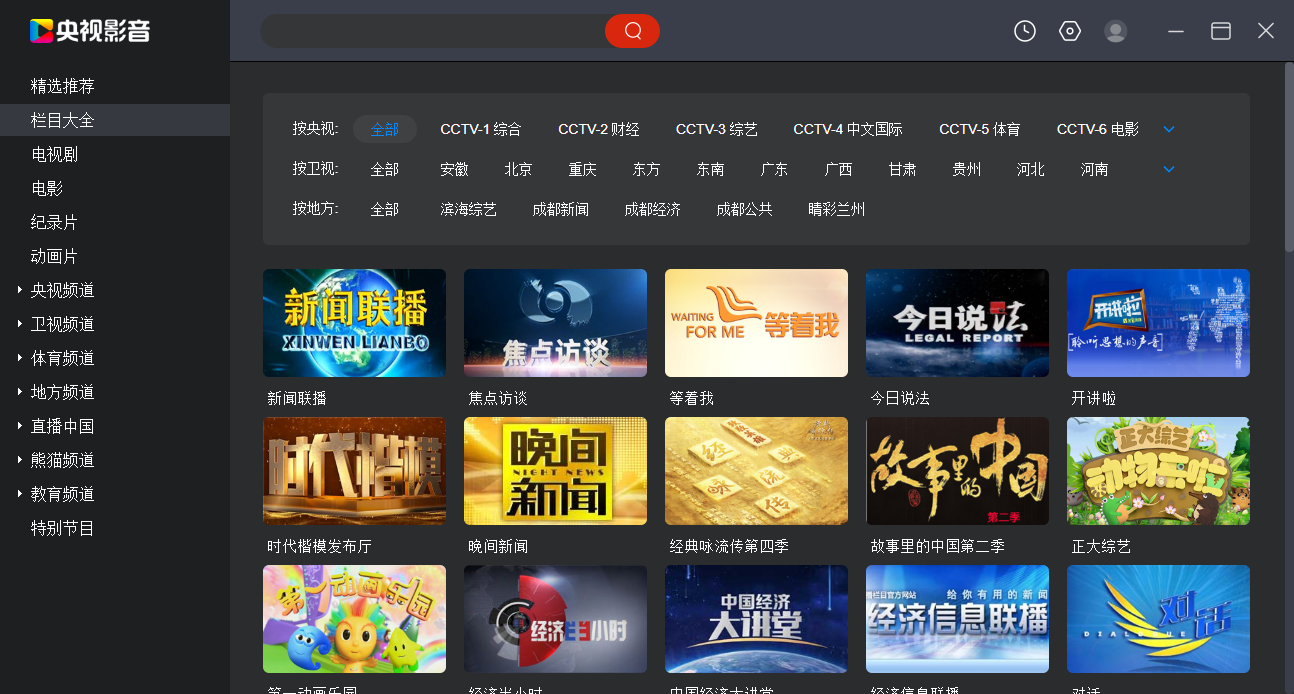The image size is (1294, 694).
Task: Open the 今日说法 program
Action: click(x=956, y=322)
